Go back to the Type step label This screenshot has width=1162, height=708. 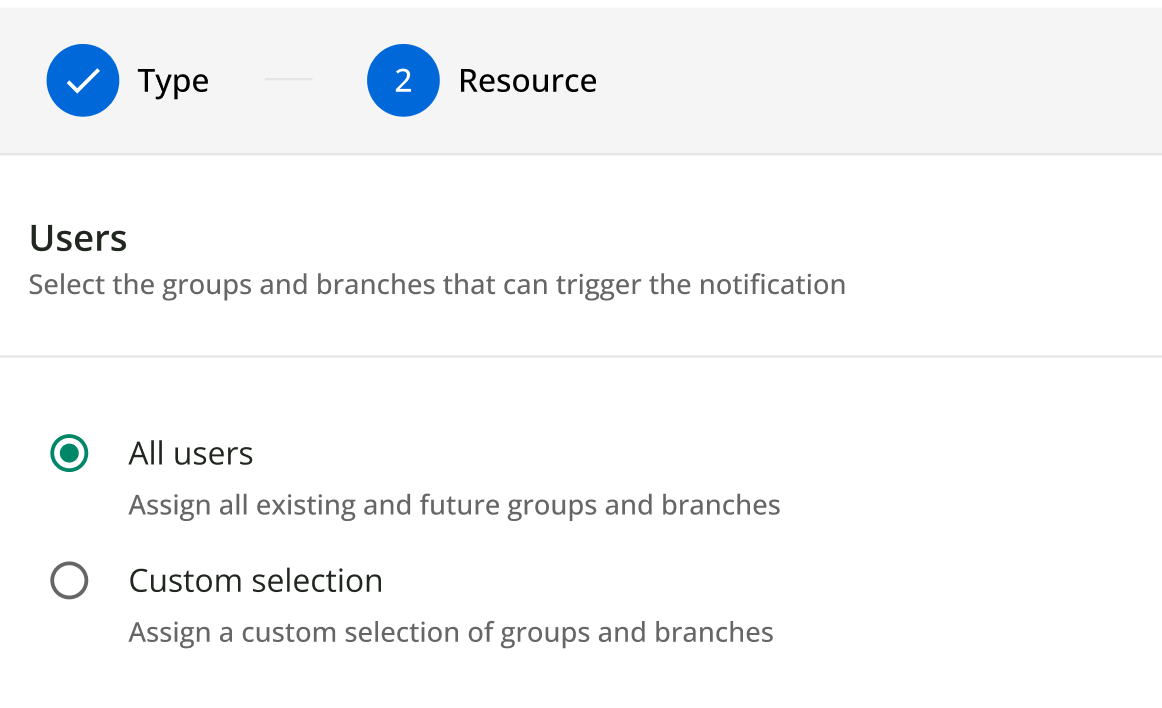[x=173, y=81]
